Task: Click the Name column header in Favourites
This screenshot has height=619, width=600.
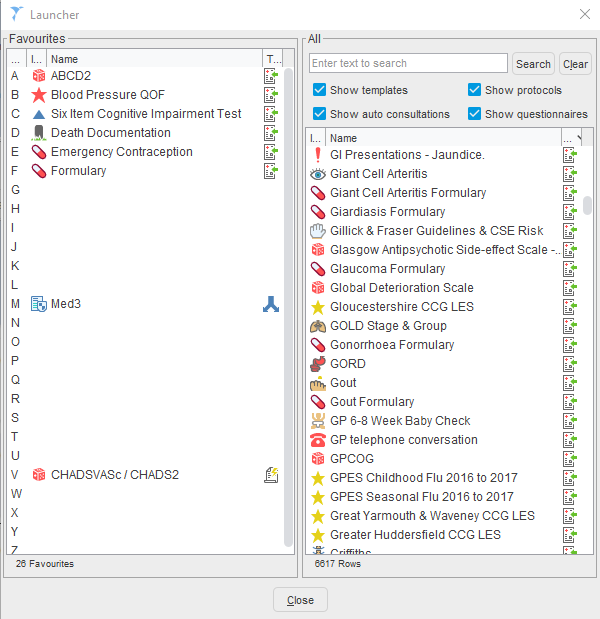Action: pos(150,59)
